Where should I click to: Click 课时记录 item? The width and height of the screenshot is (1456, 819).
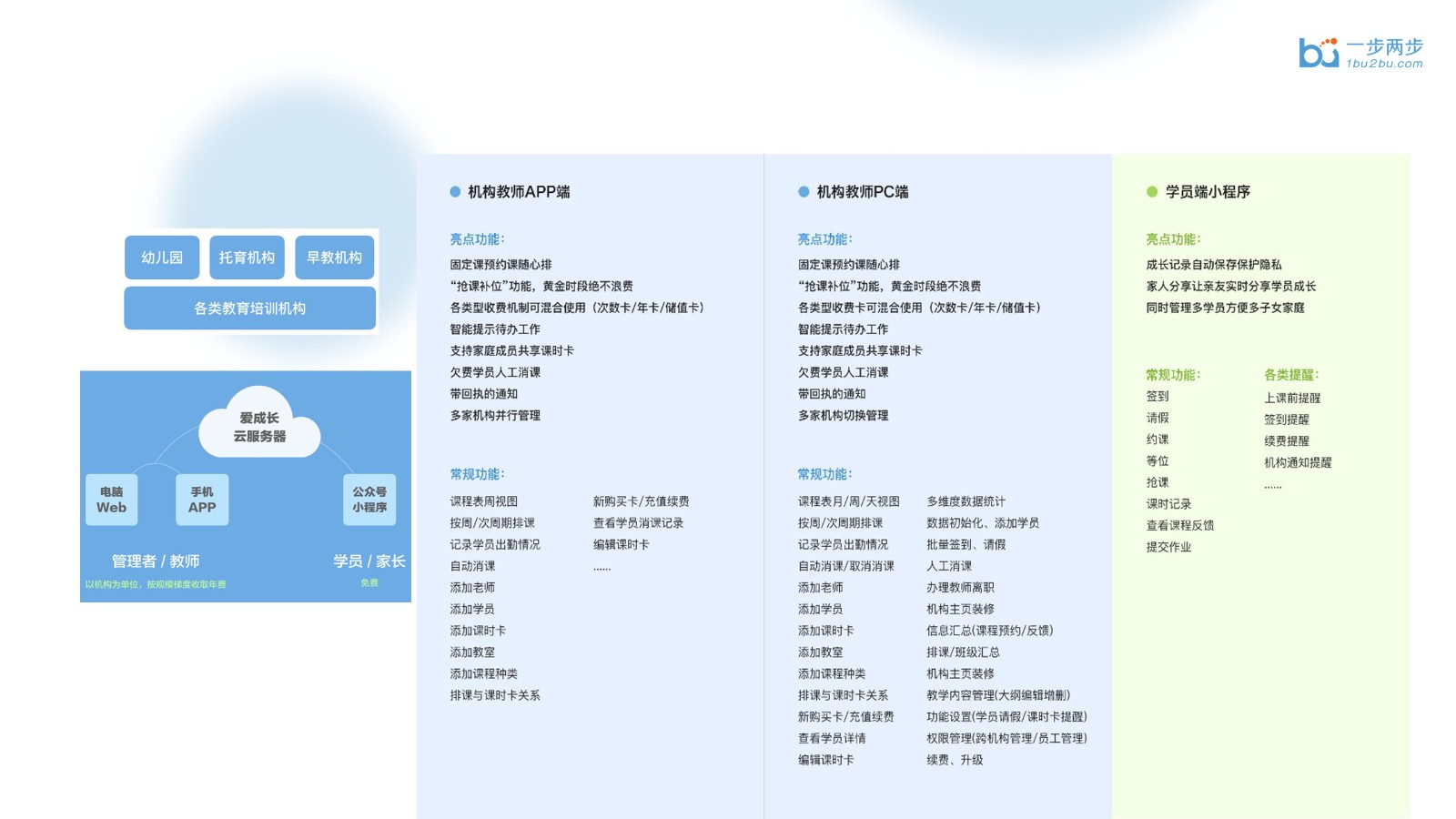[1168, 504]
